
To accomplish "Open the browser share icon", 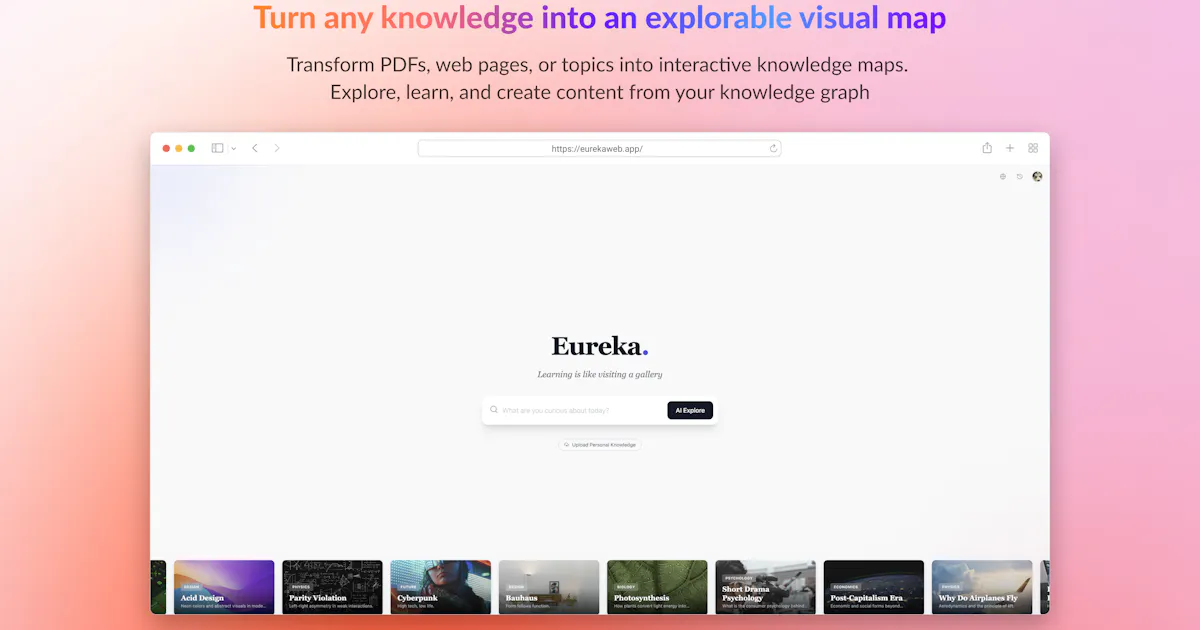I will tap(987, 148).
